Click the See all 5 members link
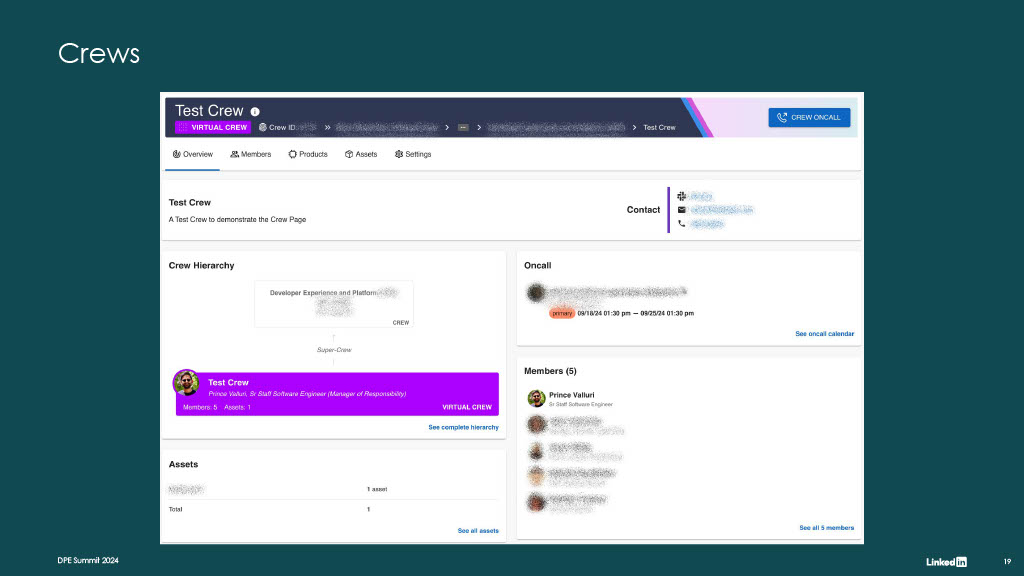 click(826, 528)
